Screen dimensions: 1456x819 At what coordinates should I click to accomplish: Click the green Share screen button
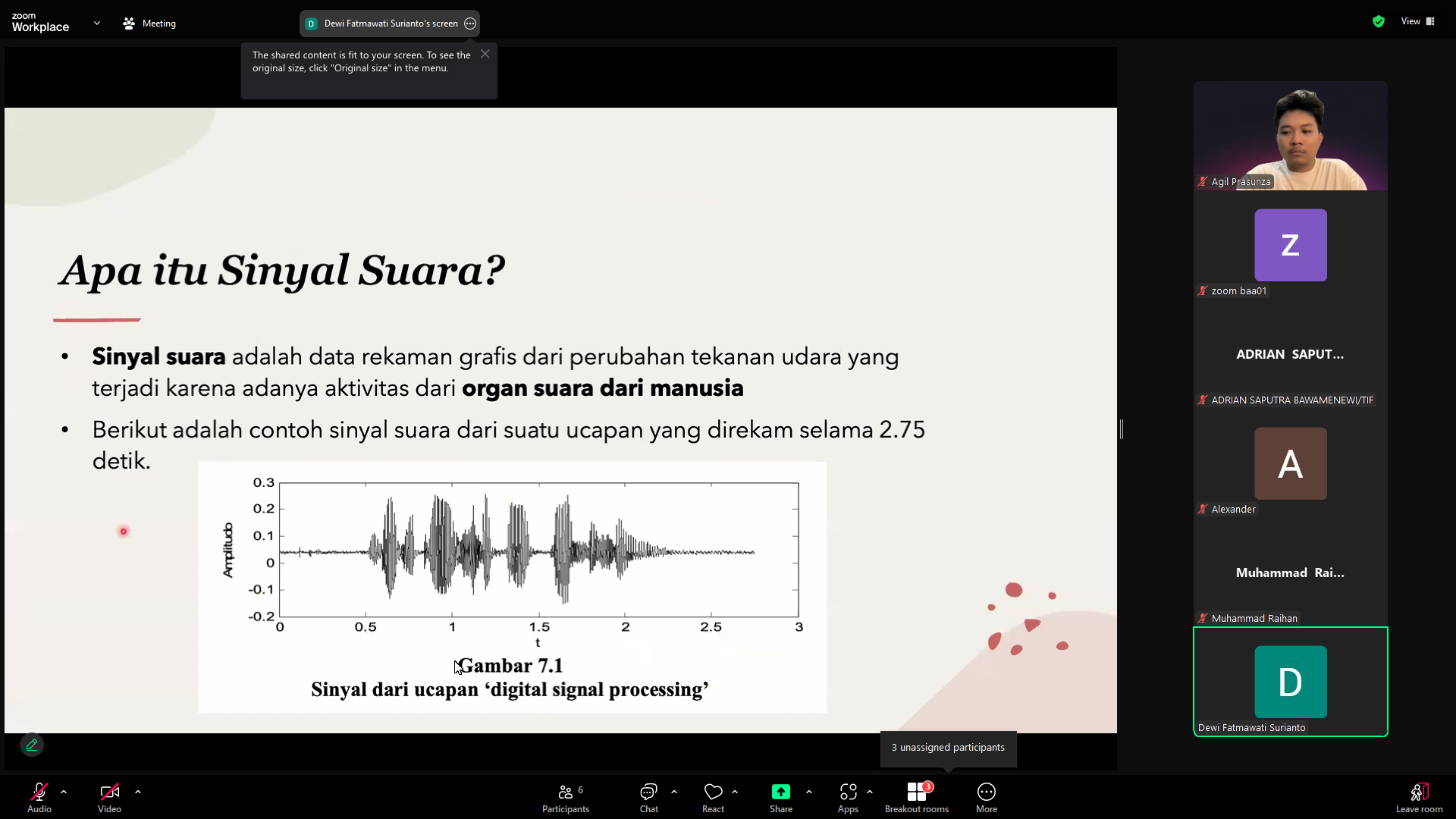click(x=780, y=797)
